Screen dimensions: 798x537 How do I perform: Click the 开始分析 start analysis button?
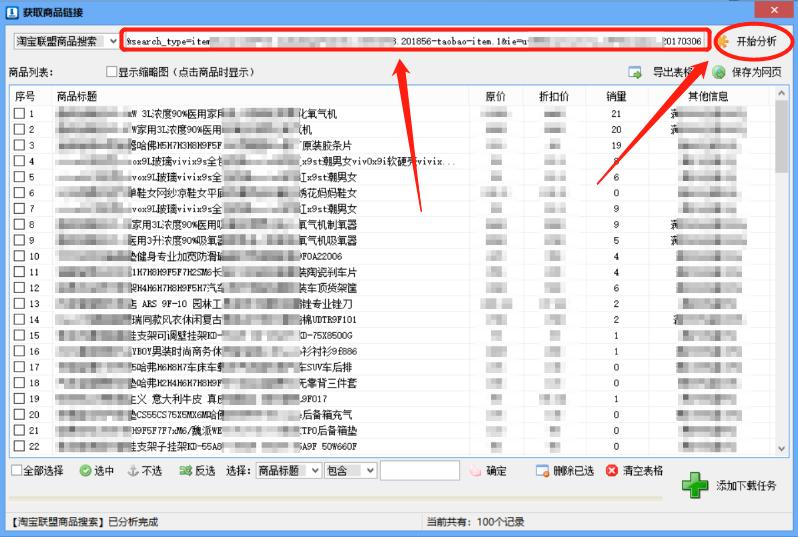(755, 41)
